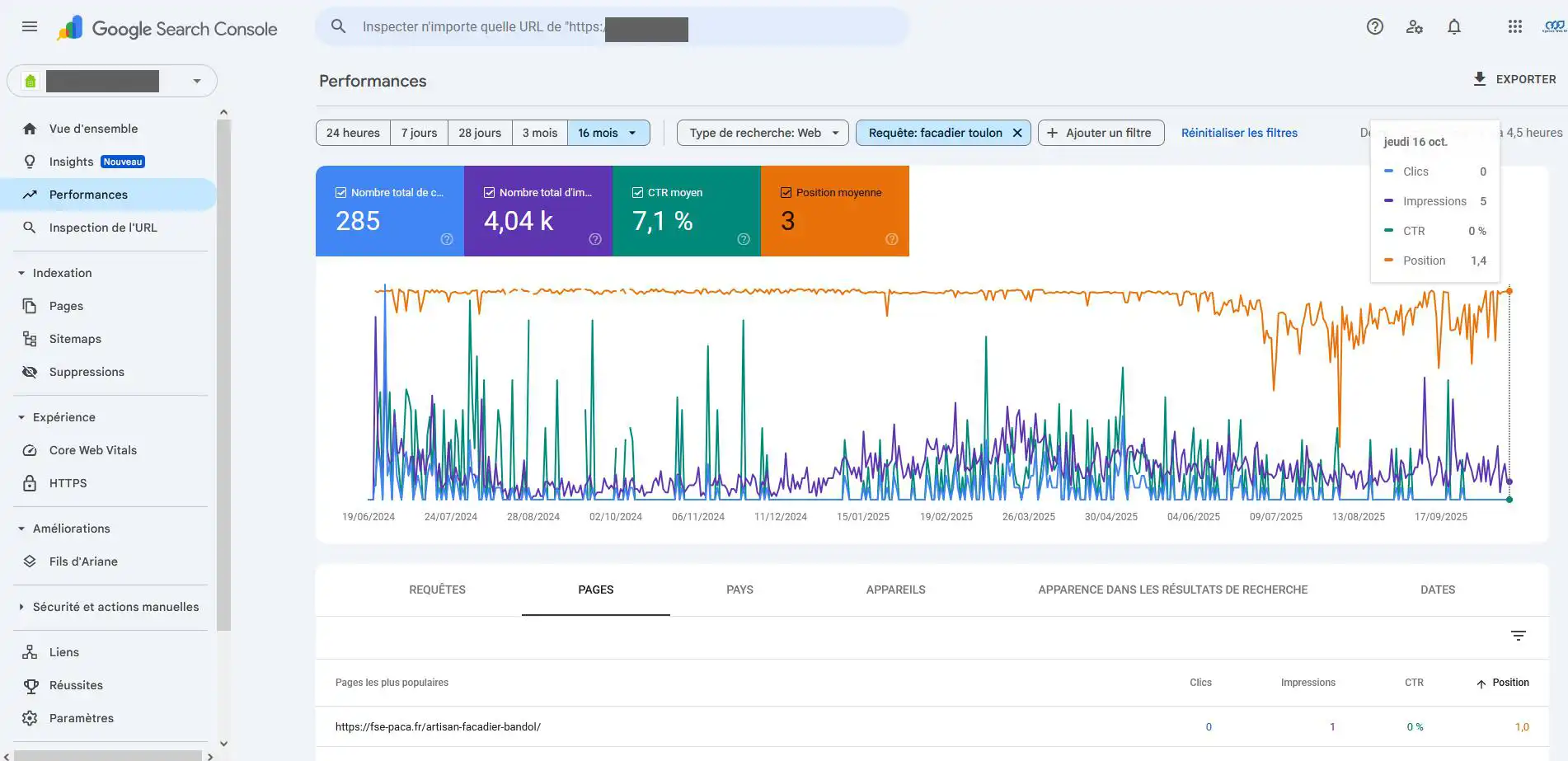Uncheck Nombre total de clics checkbox
This screenshot has height=761, width=1568.
(x=340, y=192)
